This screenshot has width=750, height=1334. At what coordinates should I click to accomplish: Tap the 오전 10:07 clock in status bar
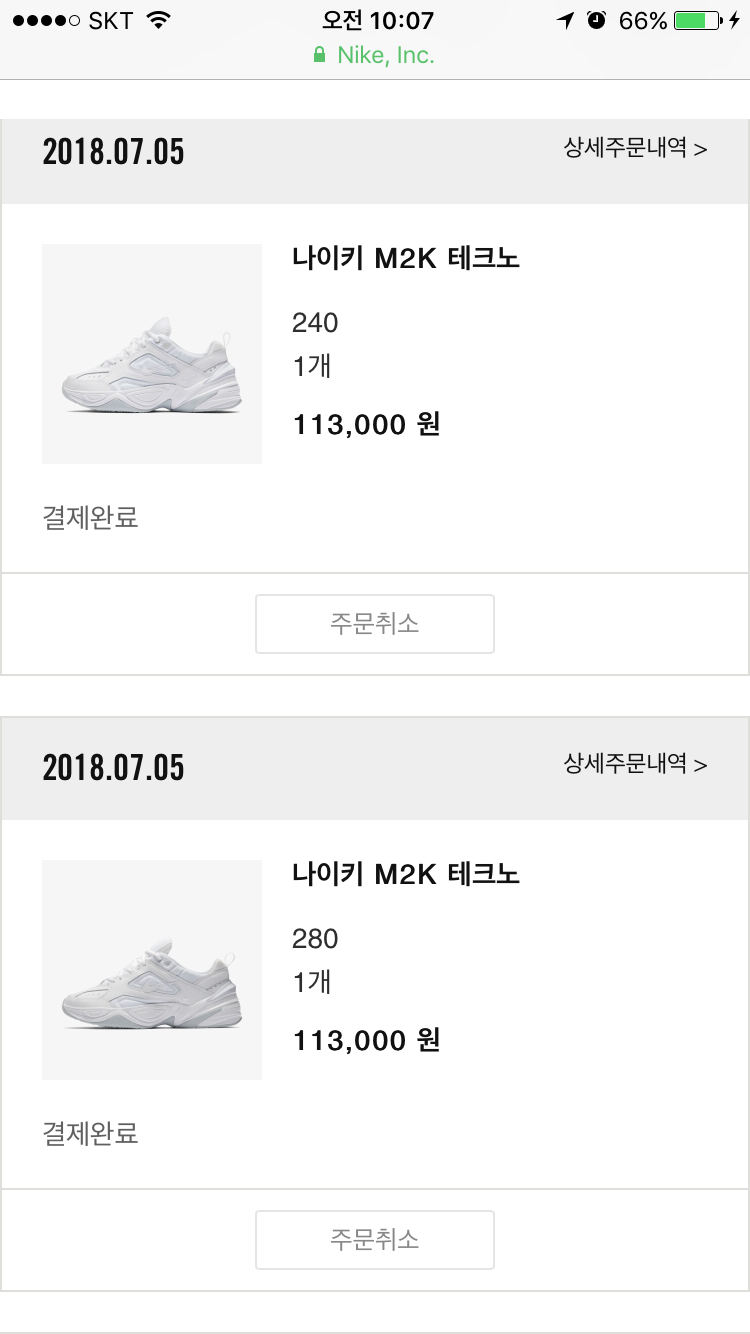pyautogui.click(x=378, y=20)
